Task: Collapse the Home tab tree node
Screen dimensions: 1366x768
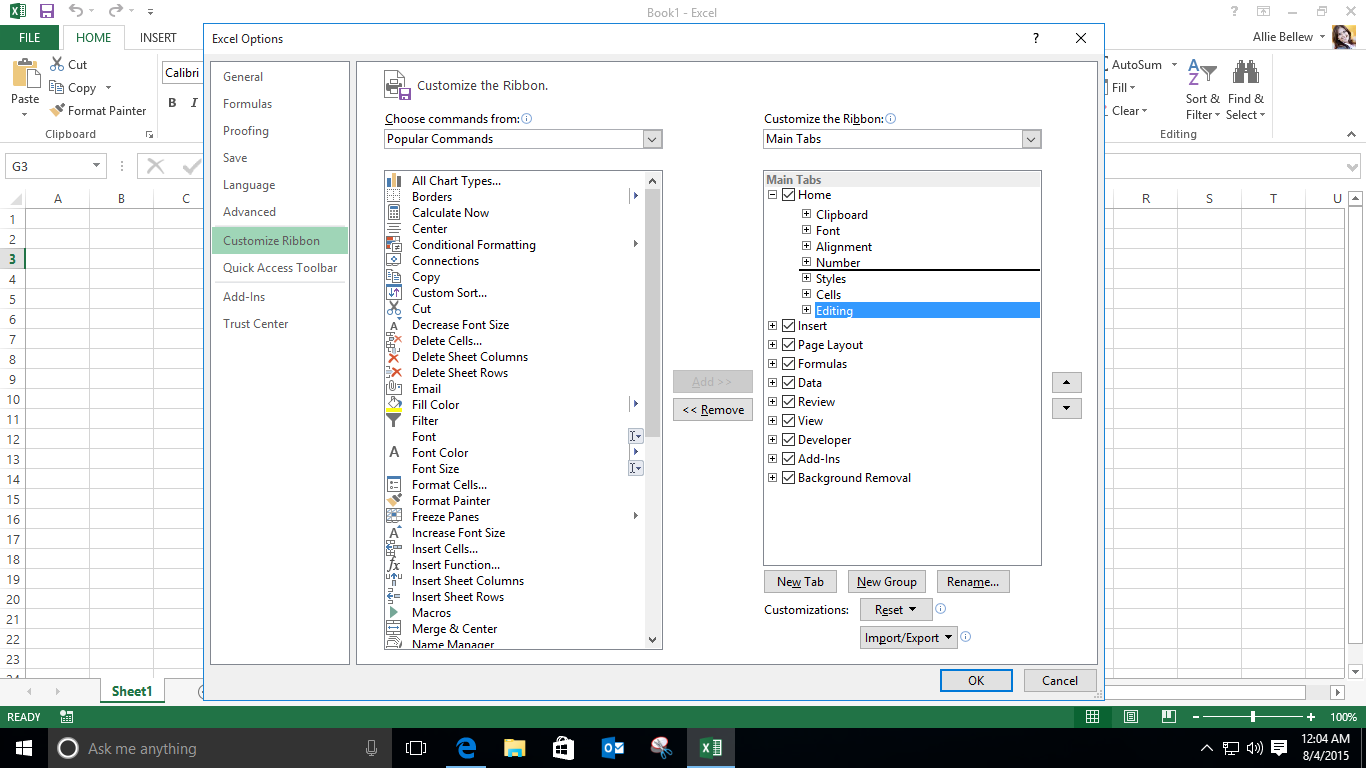Action: [772, 195]
